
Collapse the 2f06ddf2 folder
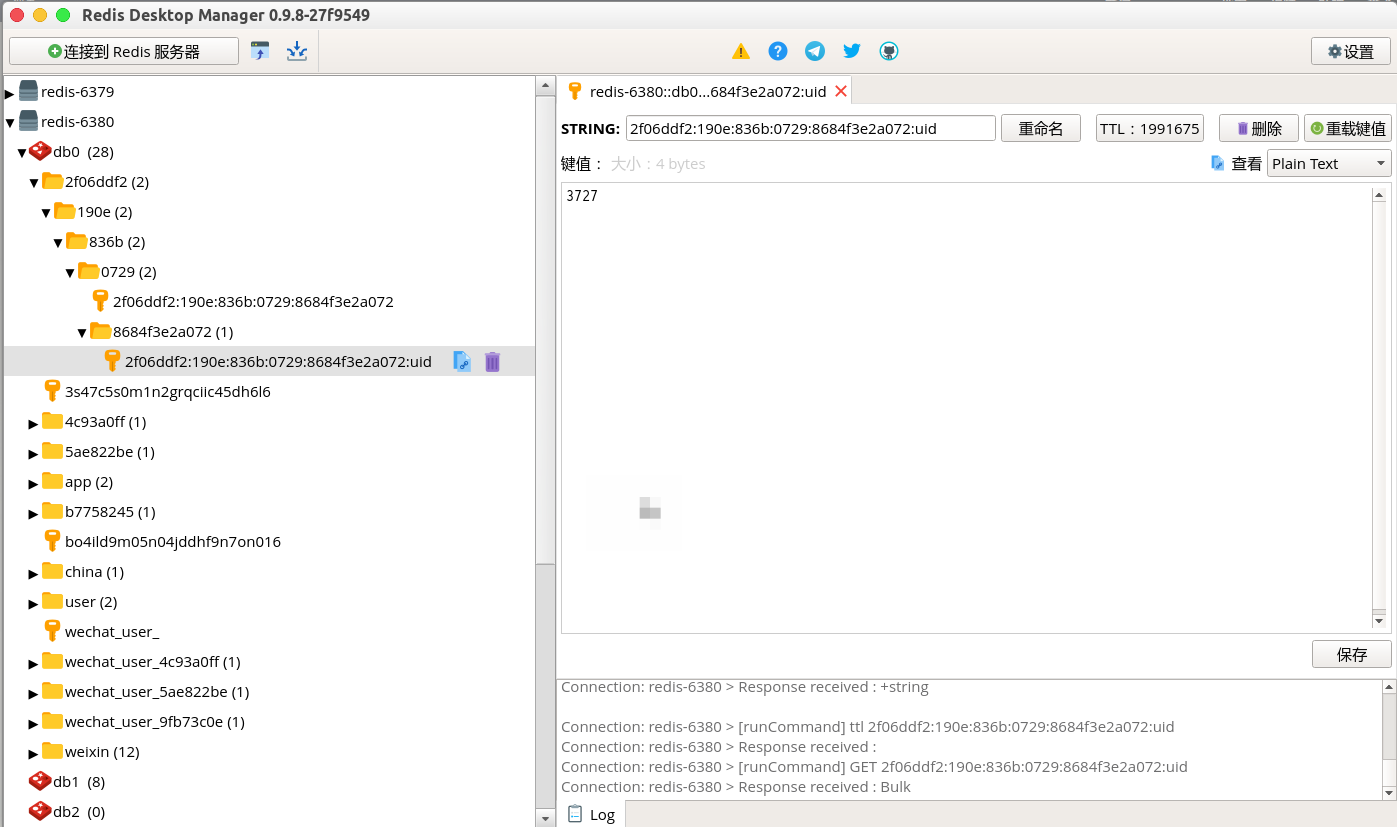pyautogui.click(x=34, y=183)
